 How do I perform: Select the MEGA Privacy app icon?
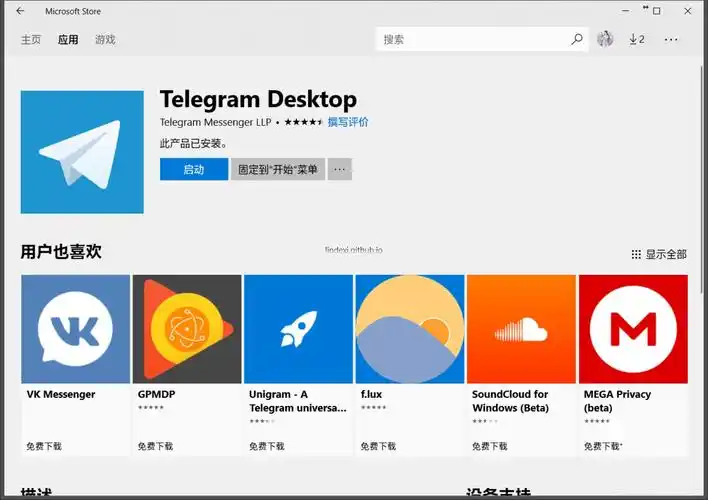[x=633, y=329]
